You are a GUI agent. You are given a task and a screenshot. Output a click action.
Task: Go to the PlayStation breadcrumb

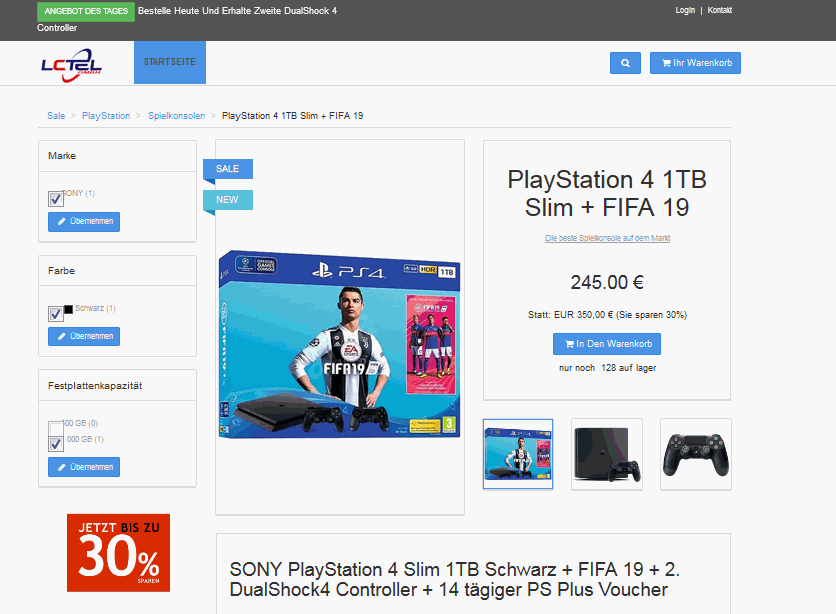point(106,116)
